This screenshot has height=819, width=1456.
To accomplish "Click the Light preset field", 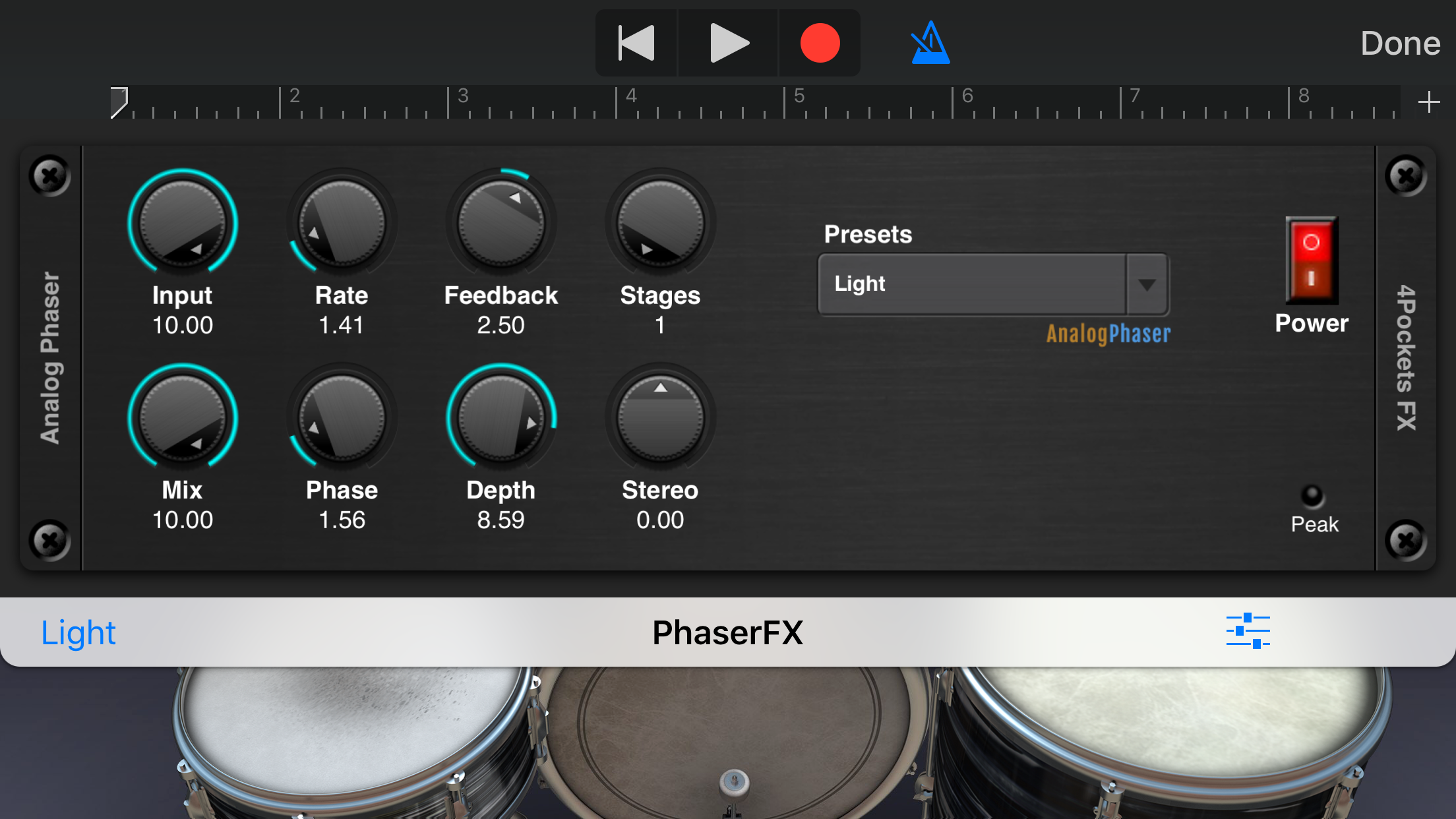I will click(x=971, y=284).
